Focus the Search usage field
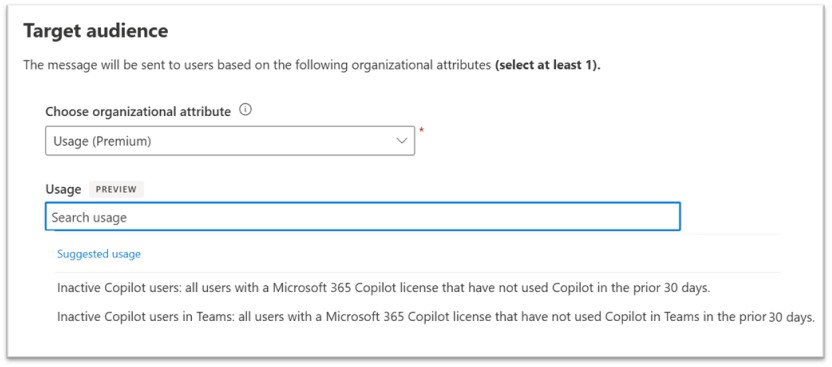832x367 pixels. 362,216
